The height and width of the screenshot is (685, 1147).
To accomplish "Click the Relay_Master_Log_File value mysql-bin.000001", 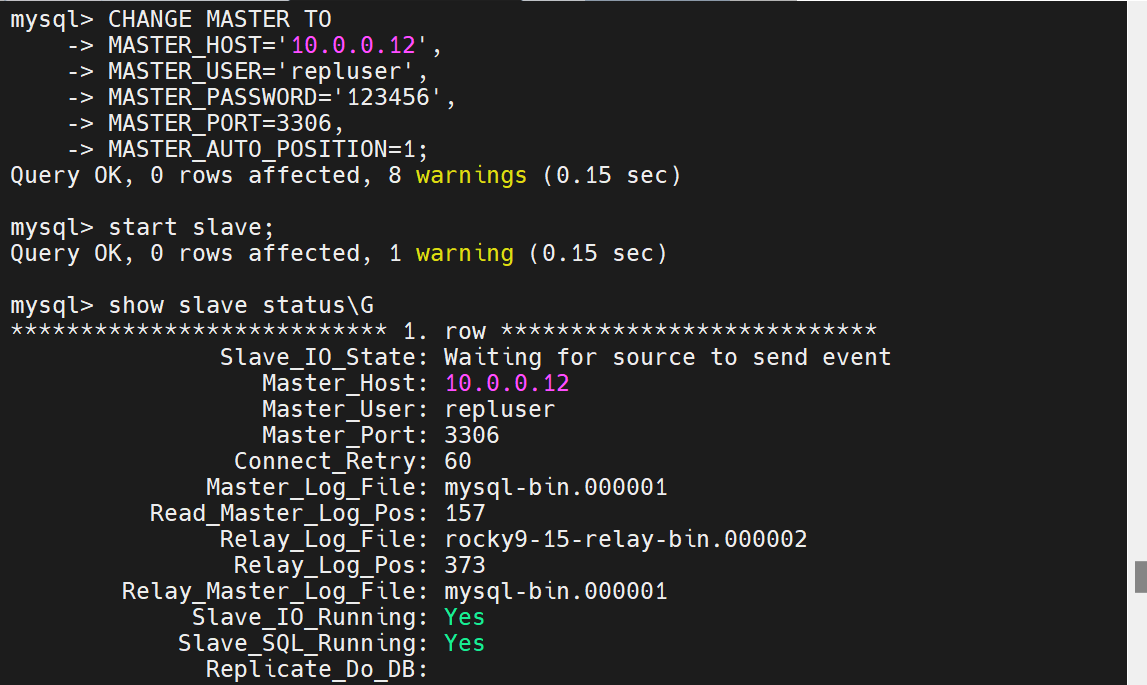I will pos(556,591).
